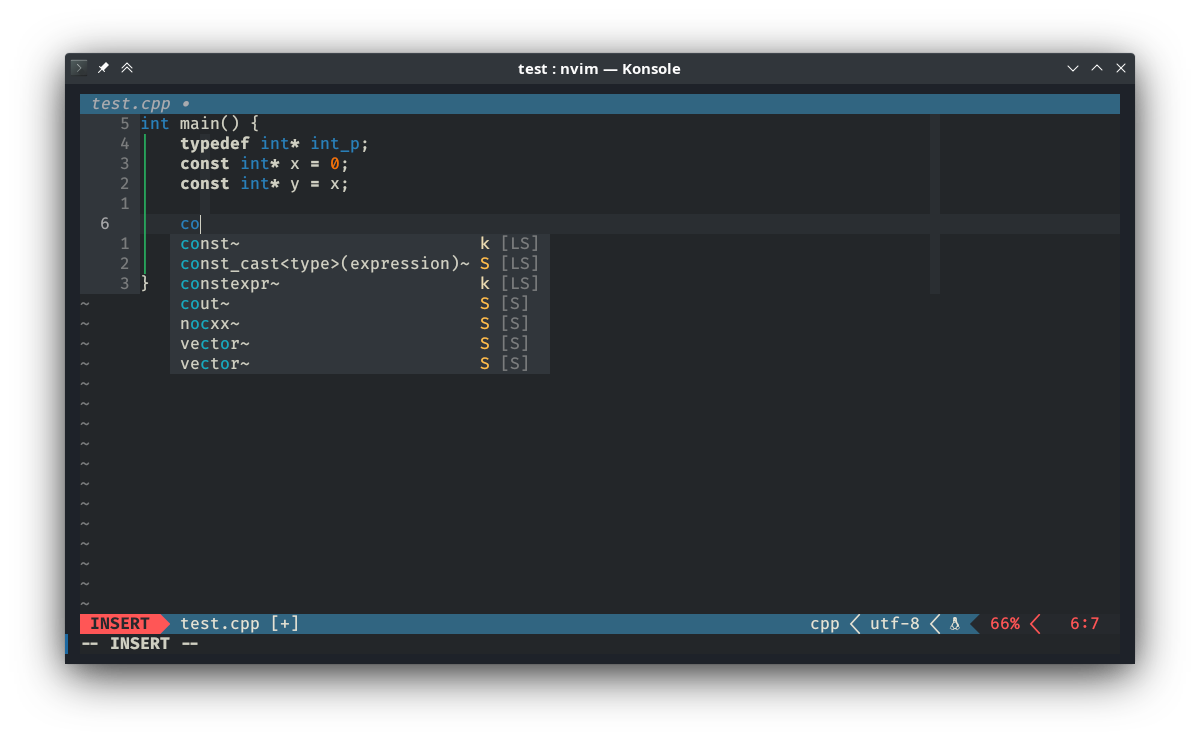Place cursor on 'int main() {' line
Viewport: 1200px width, 741px height.
coord(200,124)
